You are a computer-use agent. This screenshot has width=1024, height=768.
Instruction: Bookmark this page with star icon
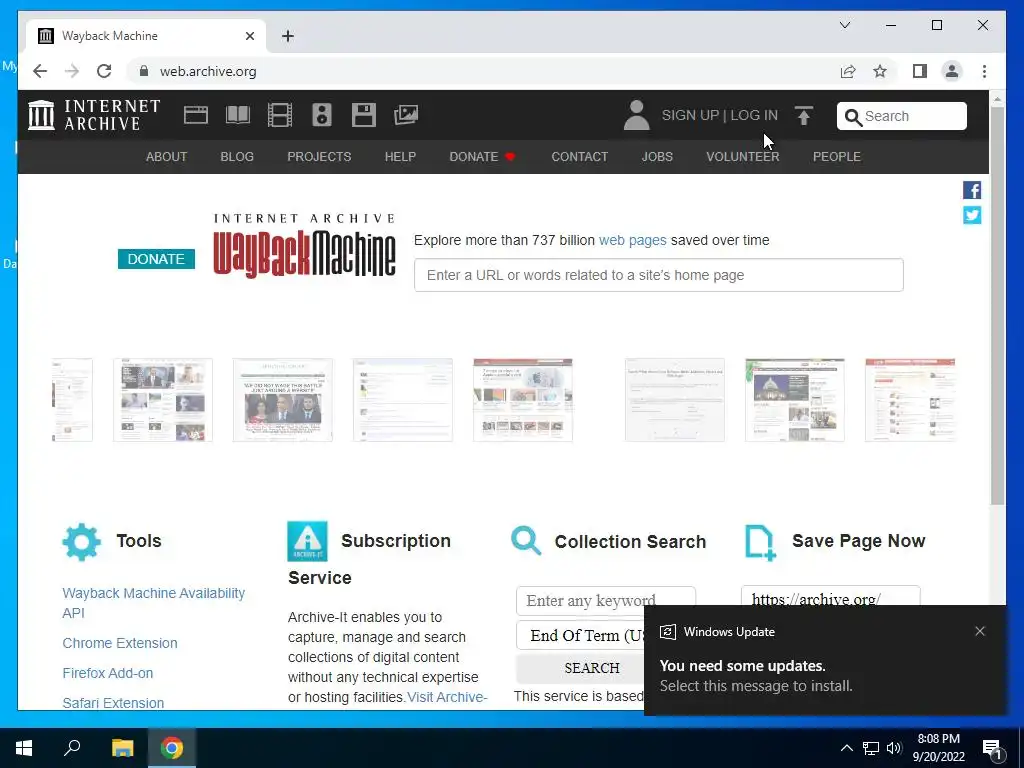tap(880, 71)
